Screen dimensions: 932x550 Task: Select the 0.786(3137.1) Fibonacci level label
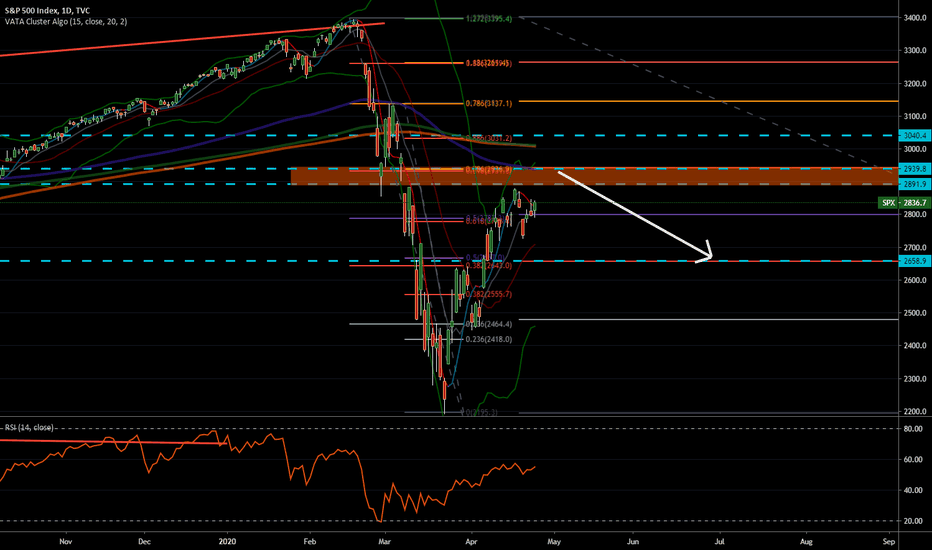click(x=489, y=103)
